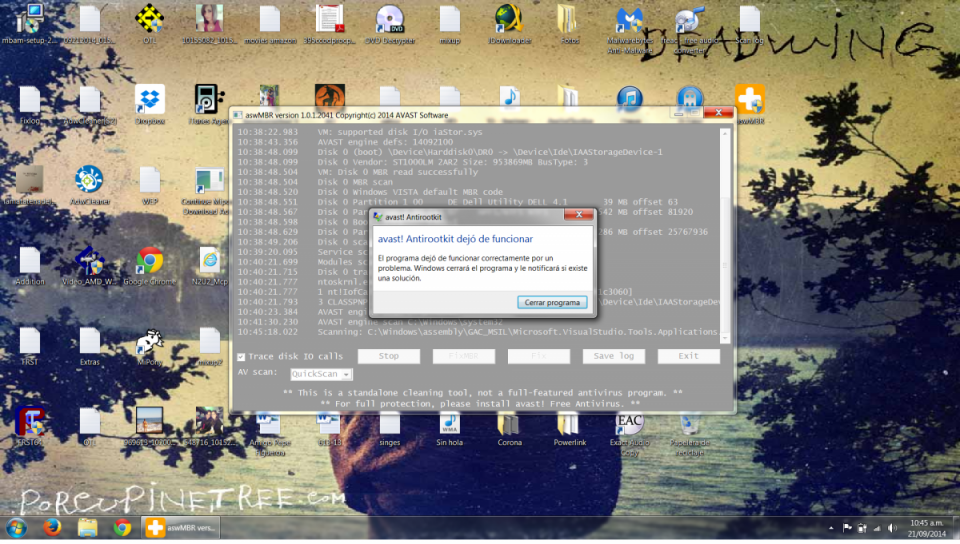Open the FRST text file icon
Image resolution: width=960 pixels, height=544 pixels.
[29, 346]
